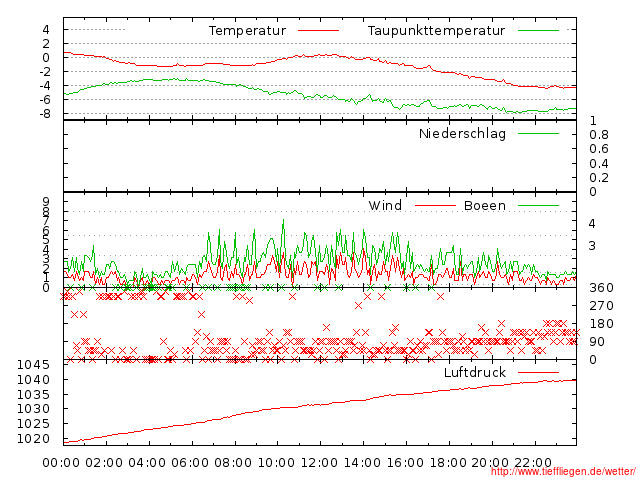Click the green Taupunkttemperatur legend line
Image resolution: width=640 pixels, height=480 pixels.
538,31
